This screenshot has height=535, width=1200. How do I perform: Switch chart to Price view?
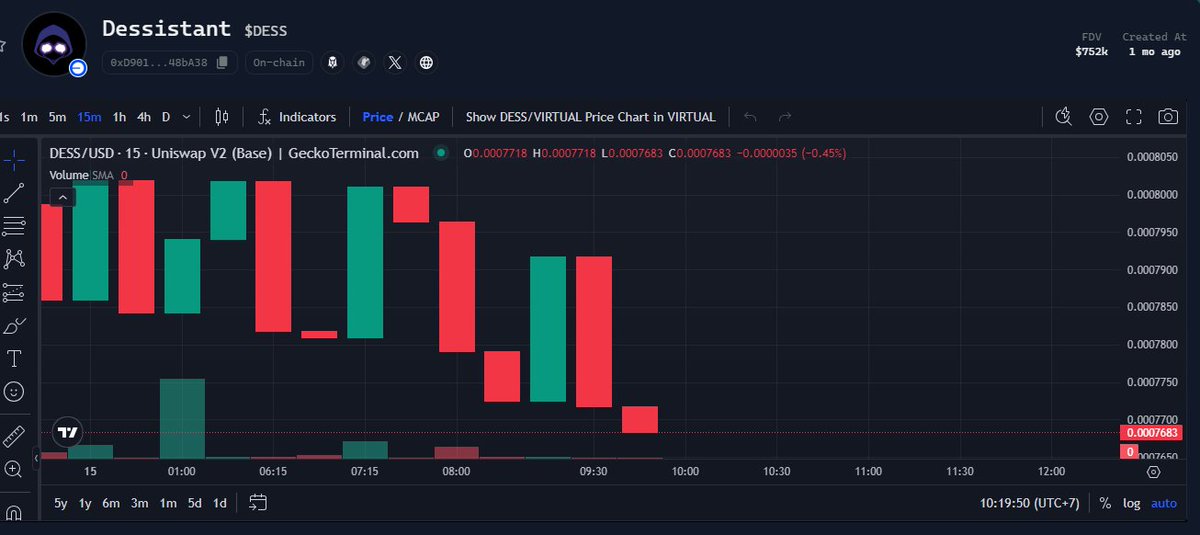click(378, 117)
